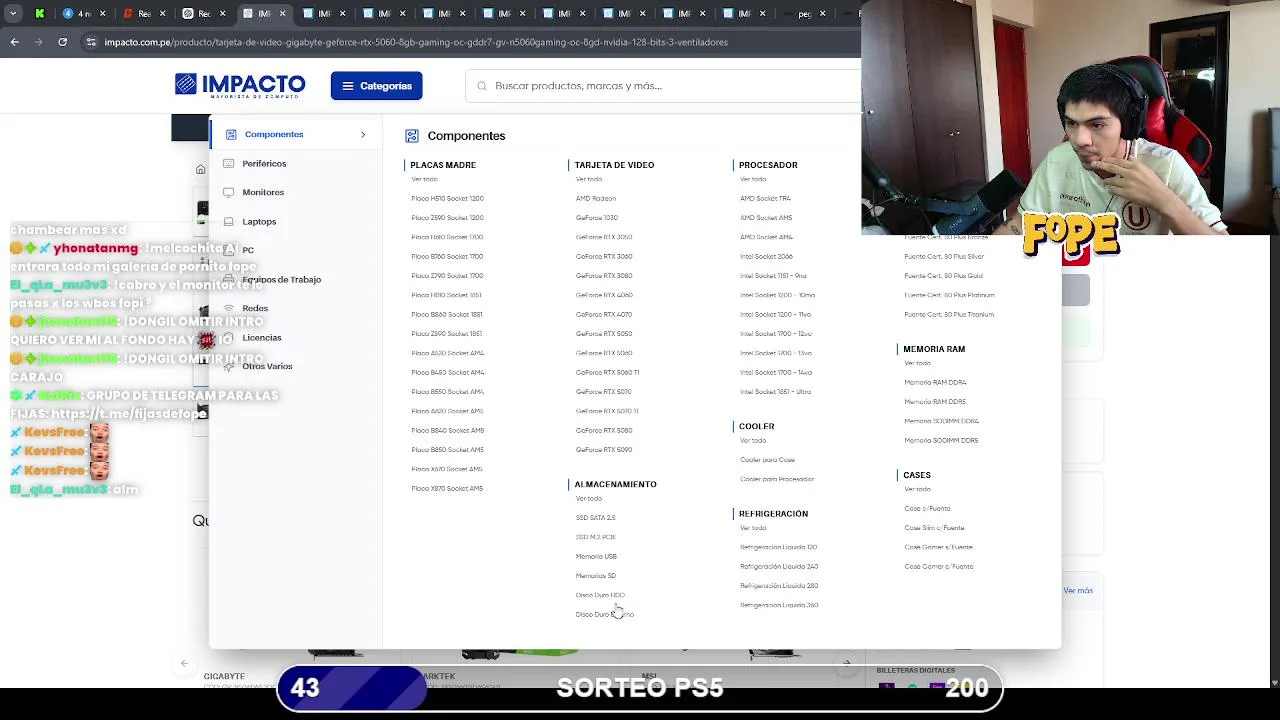Select Memoria USB
The height and width of the screenshot is (720, 1280).
pos(596,556)
